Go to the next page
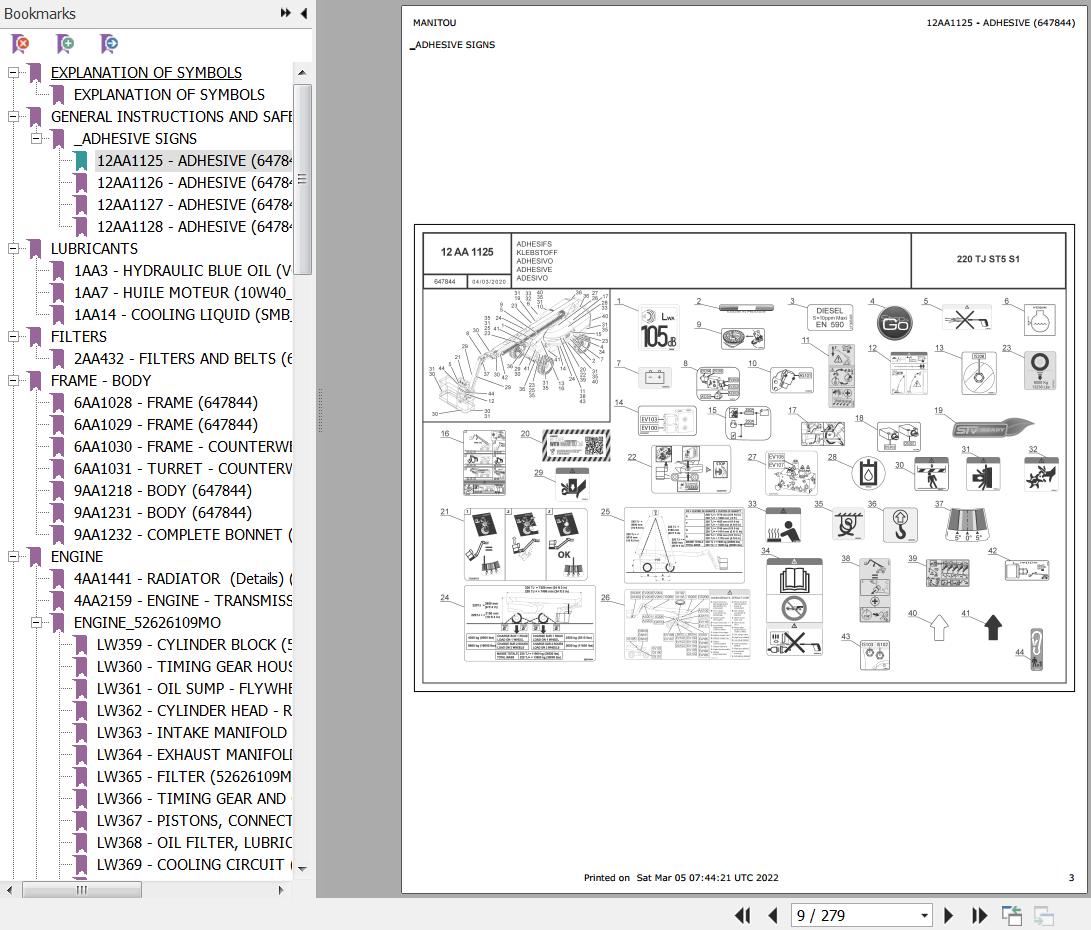The width and height of the screenshot is (1091, 930). [x=949, y=915]
